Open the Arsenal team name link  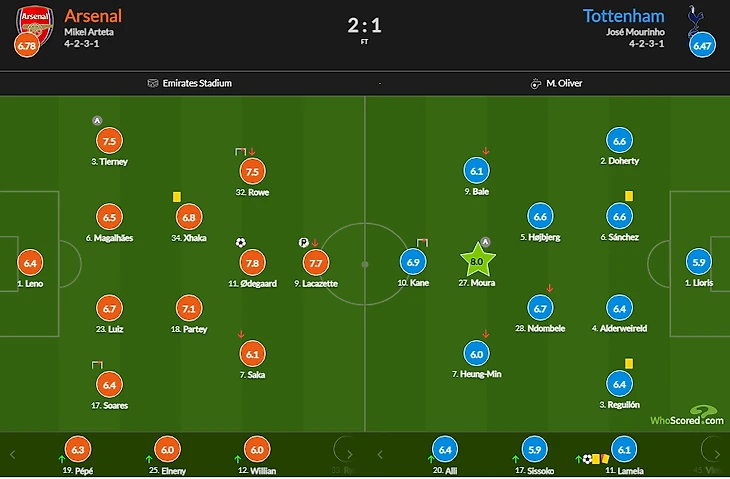pos(93,16)
